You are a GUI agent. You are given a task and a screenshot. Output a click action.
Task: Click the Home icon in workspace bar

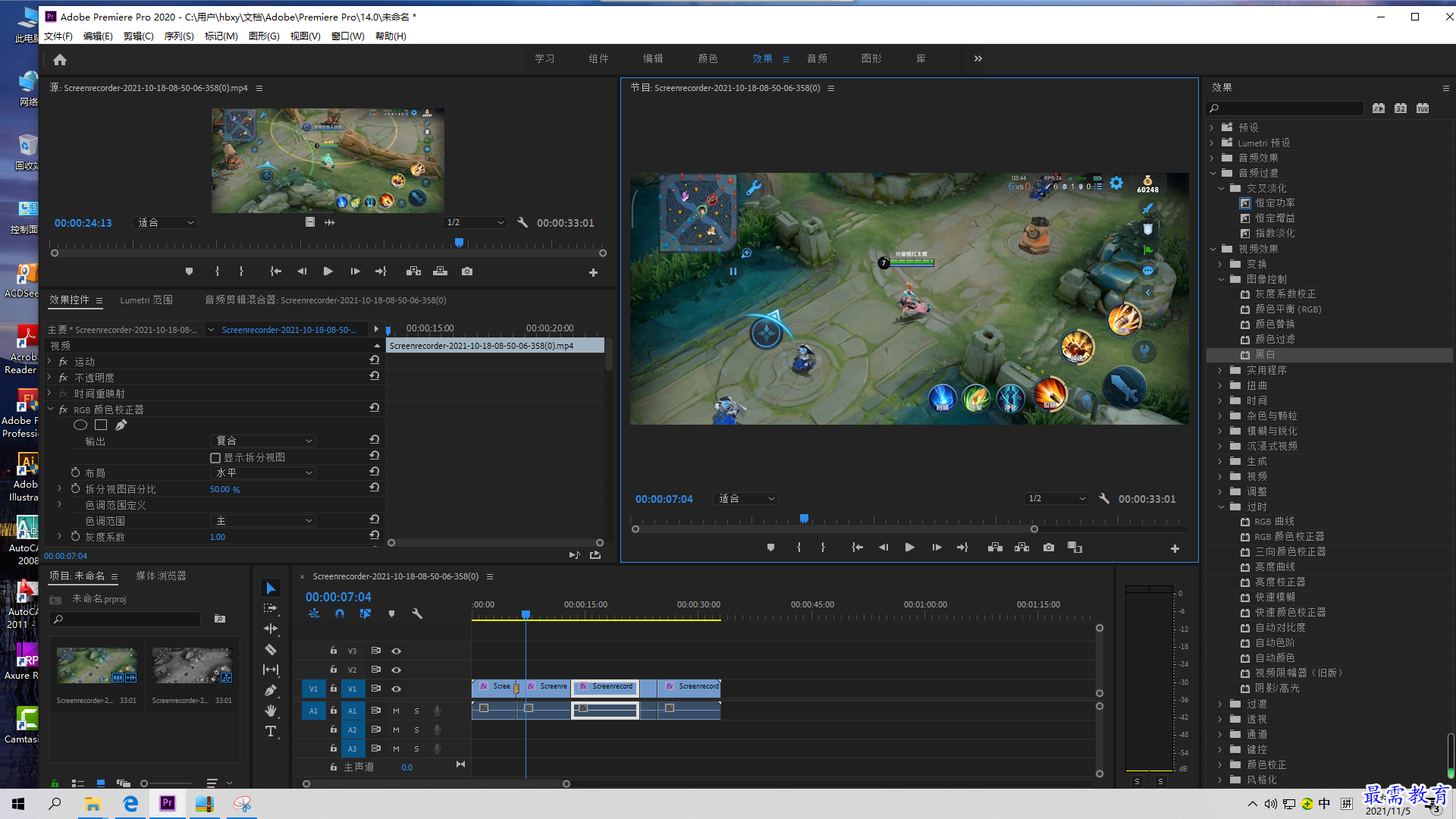click(x=60, y=59)
